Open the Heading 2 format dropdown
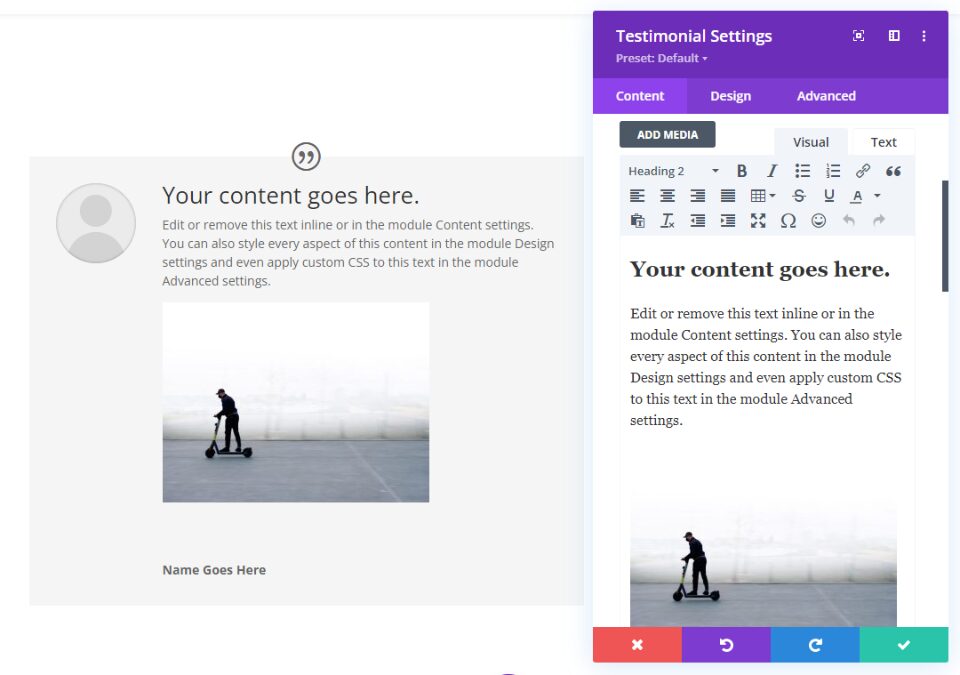The width and height of the screenshot is (960, 675). 673,171
